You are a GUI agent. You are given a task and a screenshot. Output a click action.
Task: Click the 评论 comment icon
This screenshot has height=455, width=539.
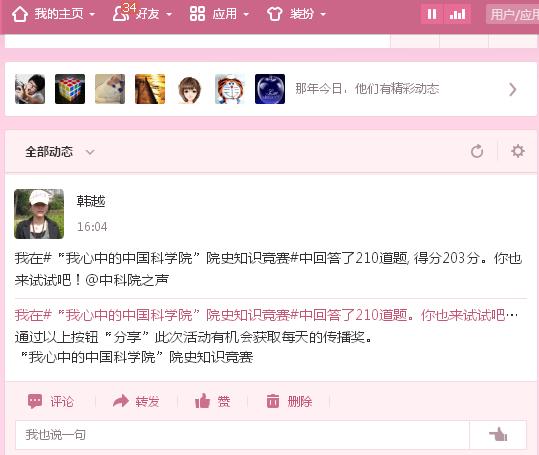35,401
